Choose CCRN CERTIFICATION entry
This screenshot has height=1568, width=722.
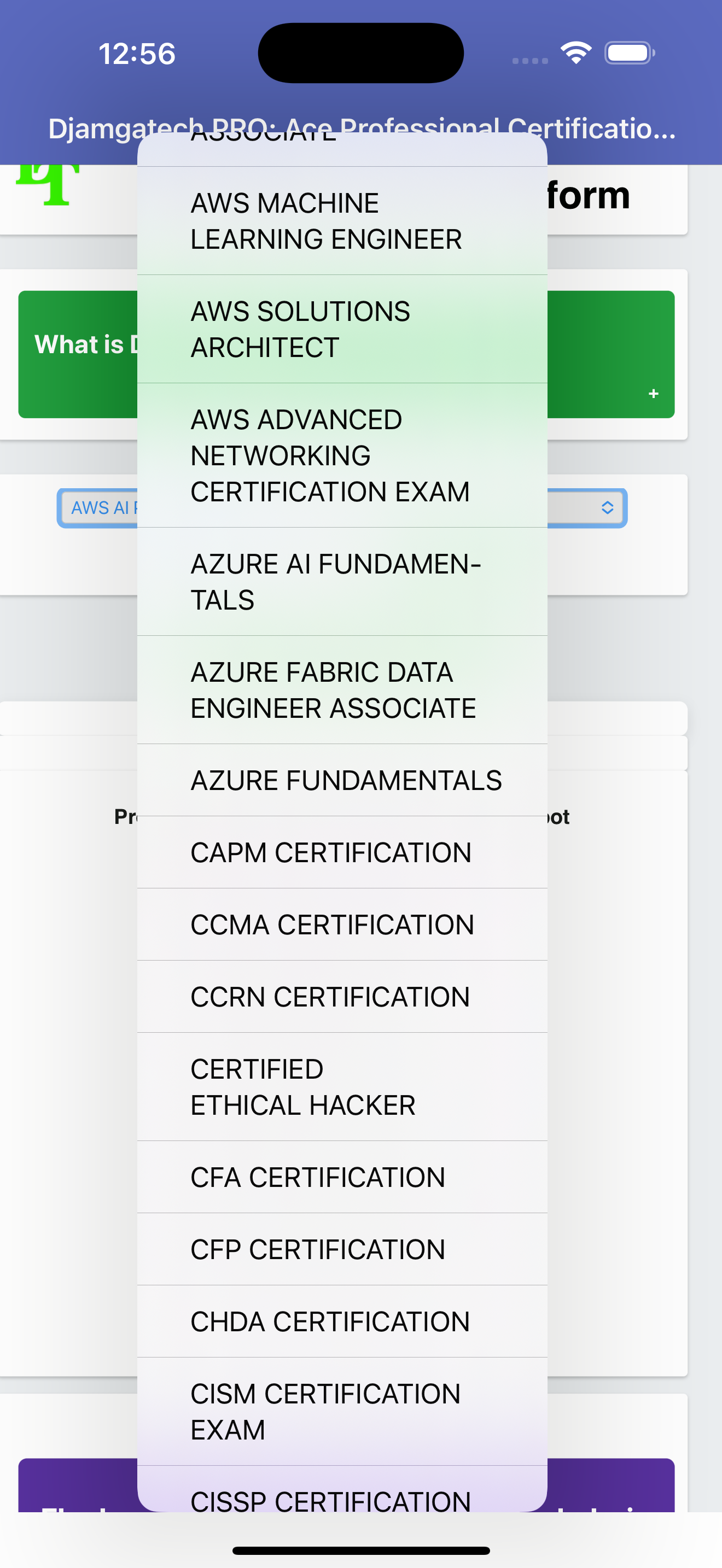pyautogui.click(x=342, y=997)
